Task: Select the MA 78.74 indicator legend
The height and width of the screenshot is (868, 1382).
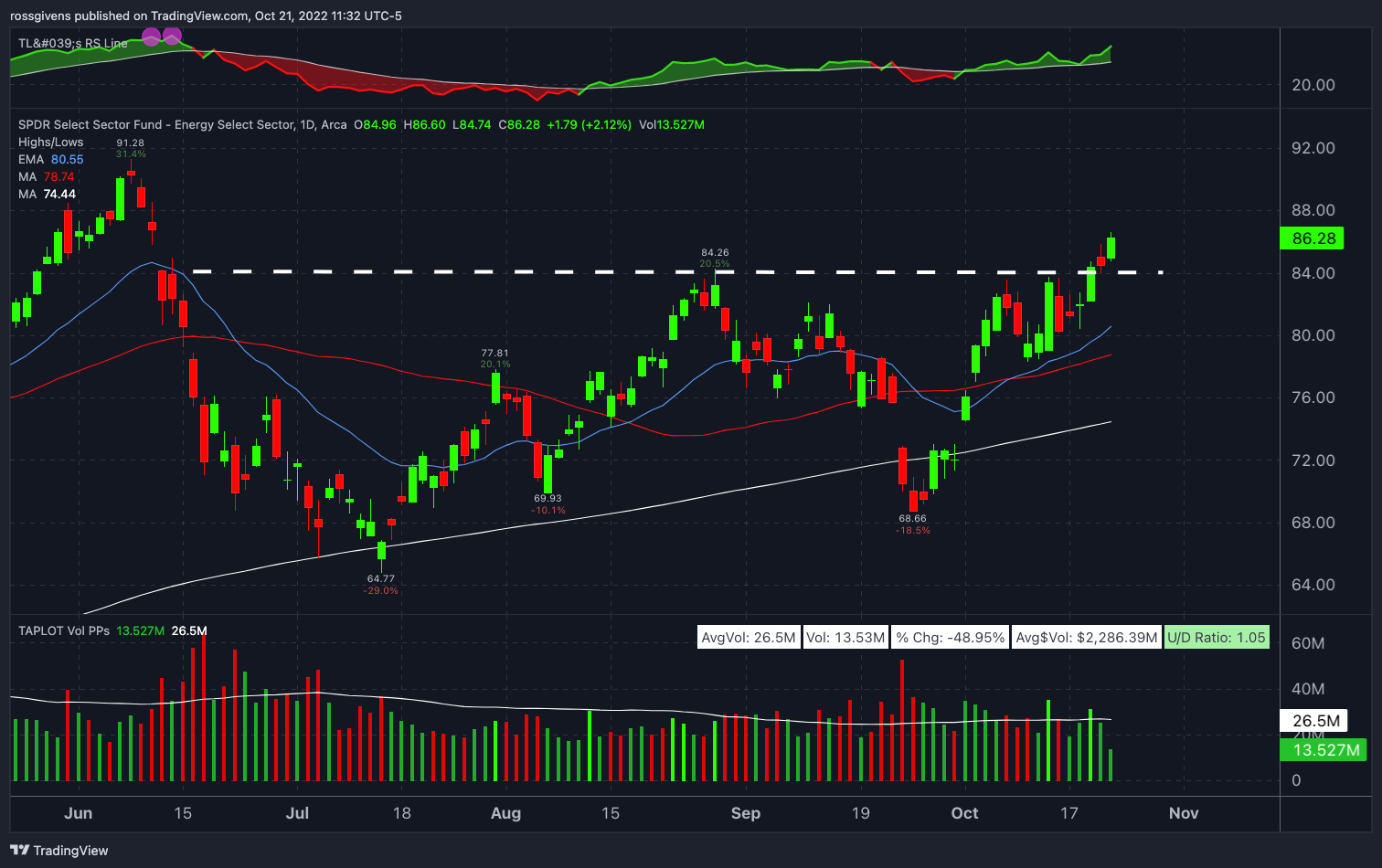Action: [47, 176]
